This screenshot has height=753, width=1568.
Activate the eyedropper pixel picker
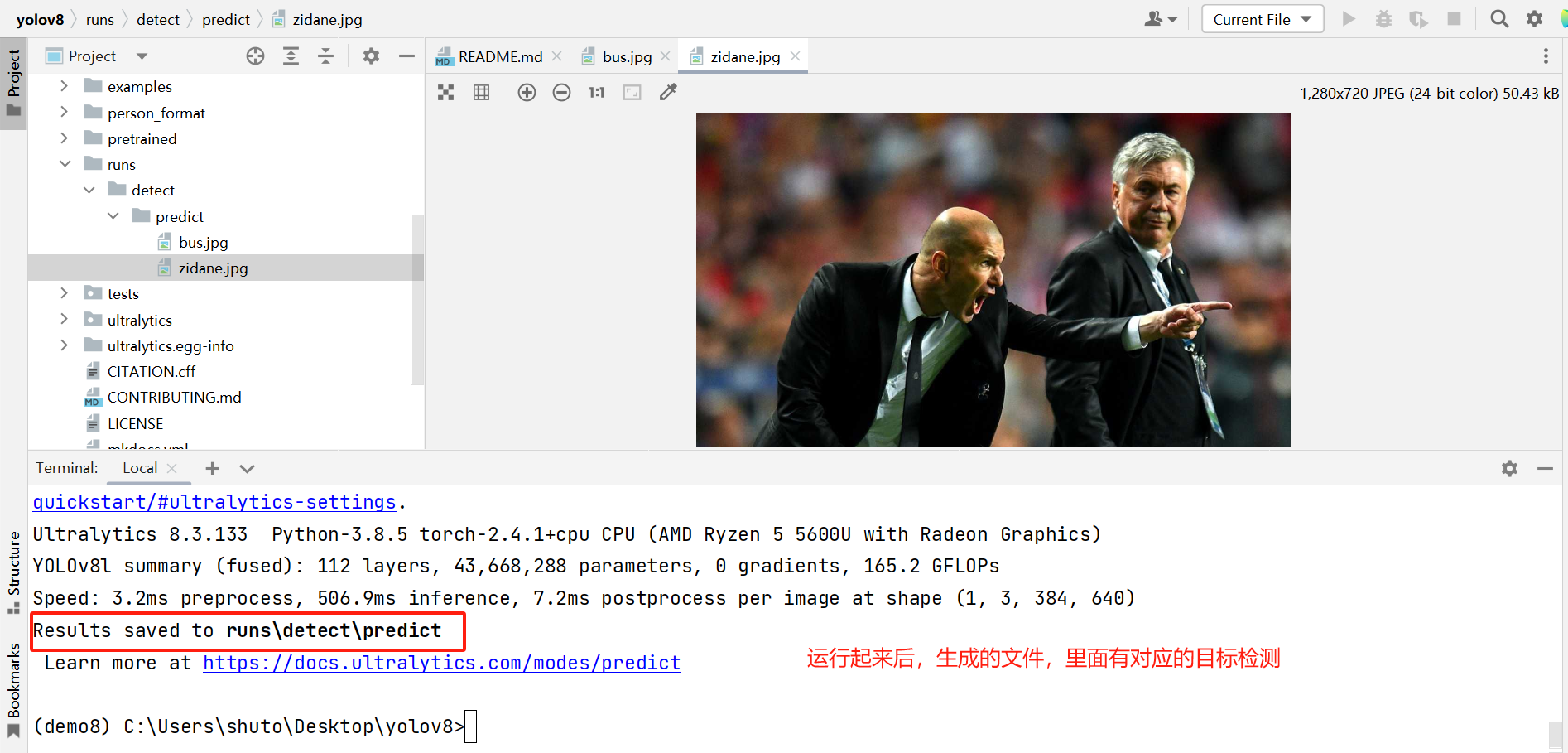(668, 92)
